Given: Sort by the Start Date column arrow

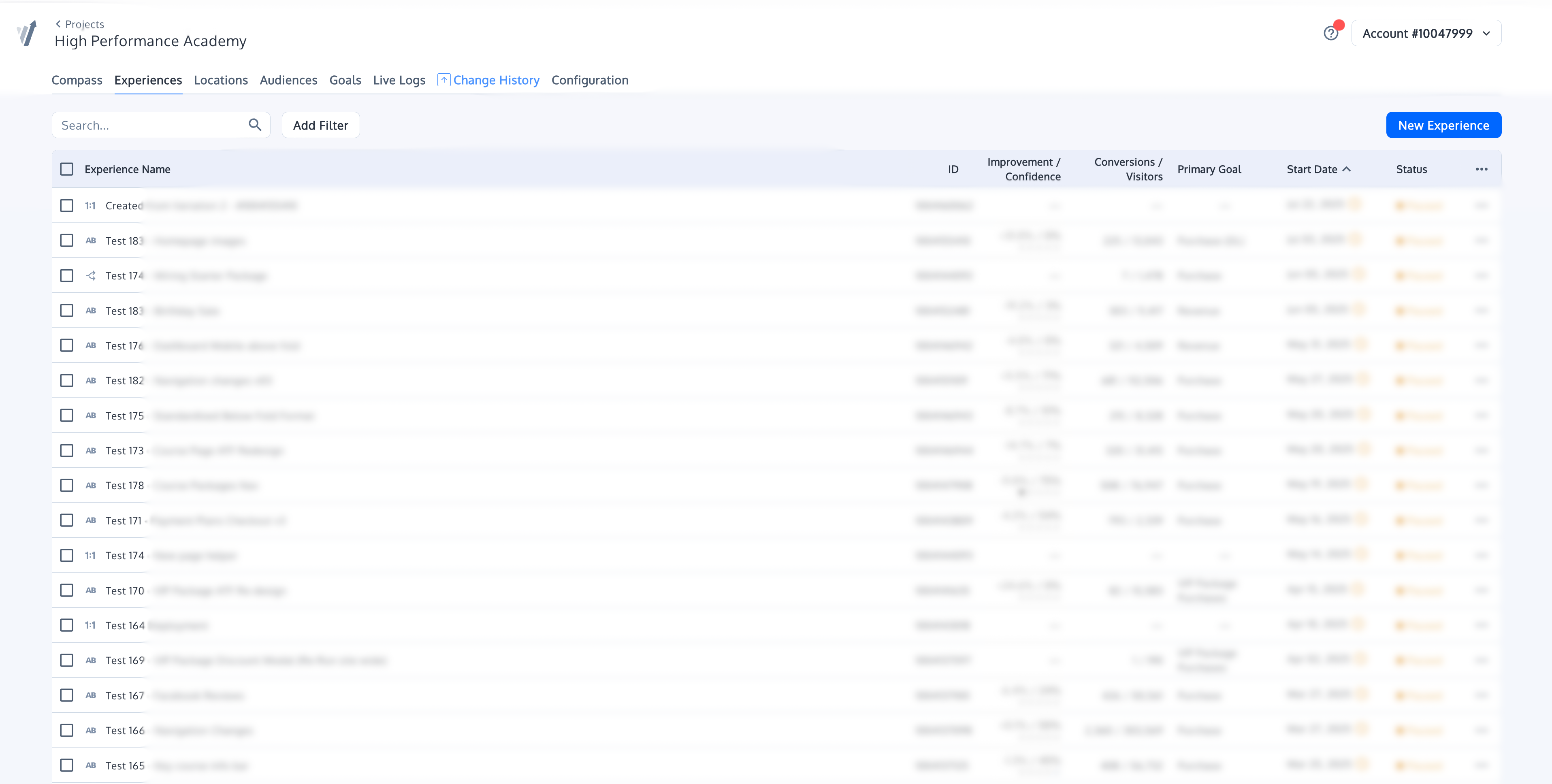Looking at the screenshot, I should click(x=1347, y=169).
